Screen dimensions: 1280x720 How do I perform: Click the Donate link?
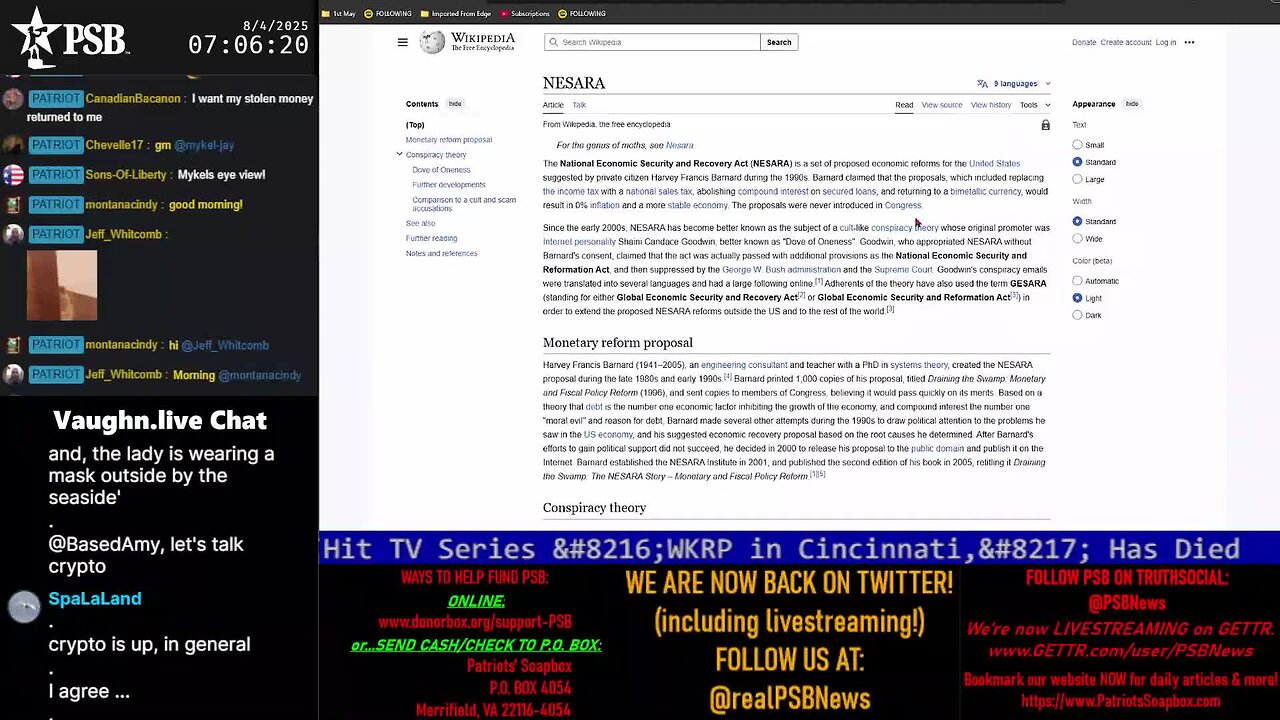1084,42
